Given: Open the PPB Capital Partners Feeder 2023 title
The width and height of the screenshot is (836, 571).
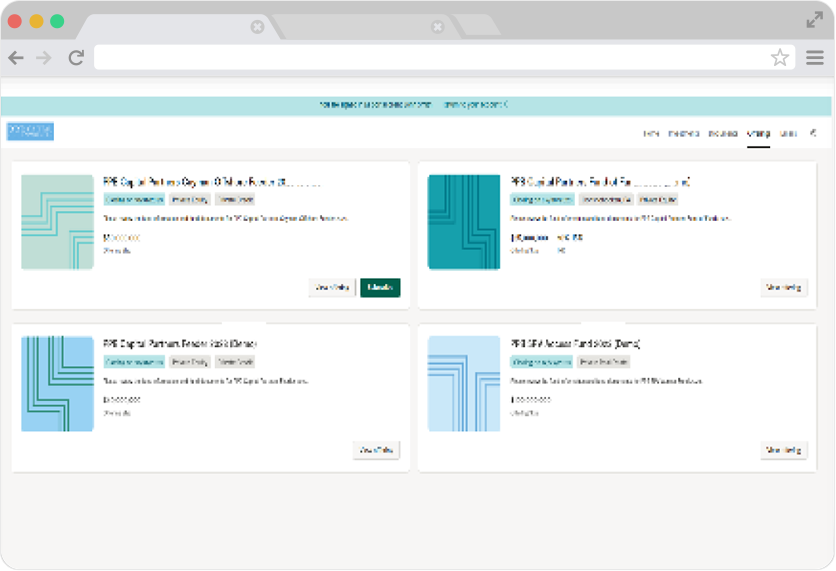Looking at the screenshot, I should [x=180, y=344].
